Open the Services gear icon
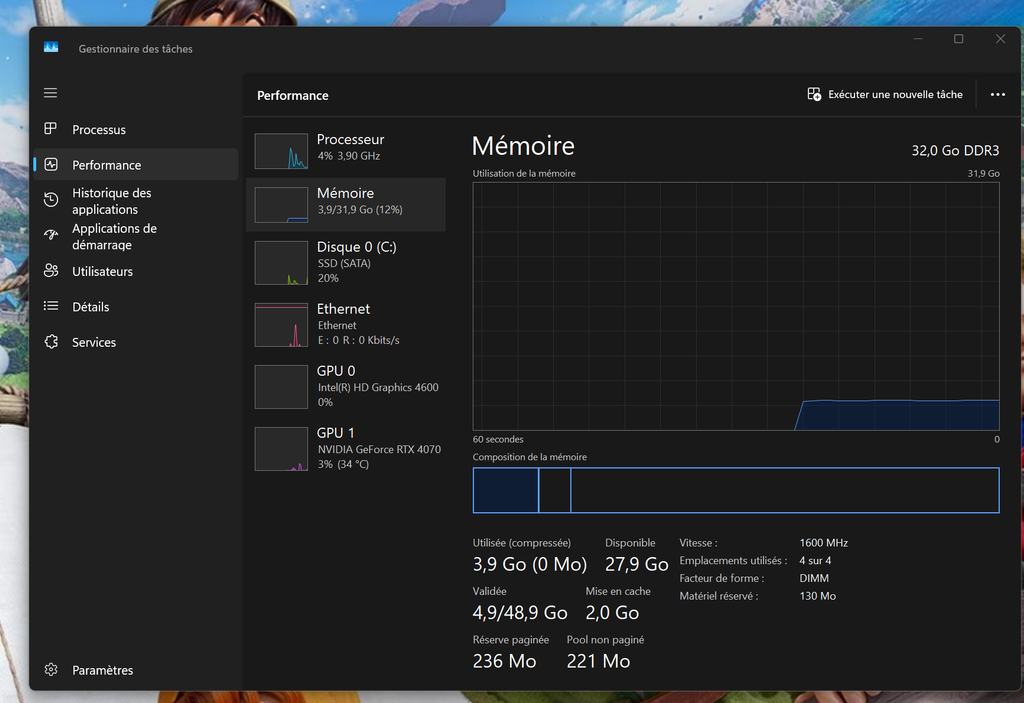The image size is (1024, 703). coord(51,342)
